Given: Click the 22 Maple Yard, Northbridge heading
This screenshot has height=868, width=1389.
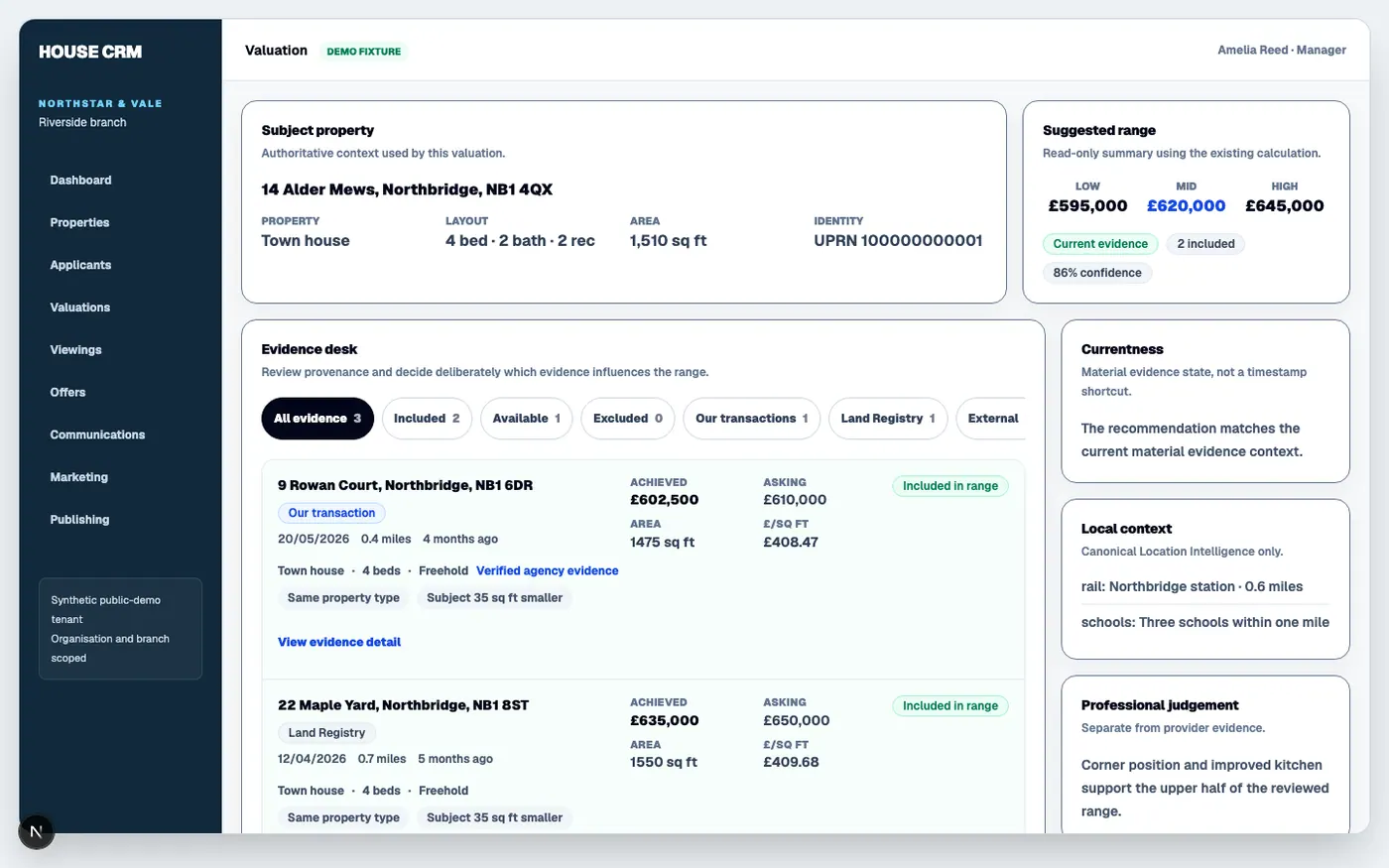Looking at the screenshot, I should click(403, 705).
